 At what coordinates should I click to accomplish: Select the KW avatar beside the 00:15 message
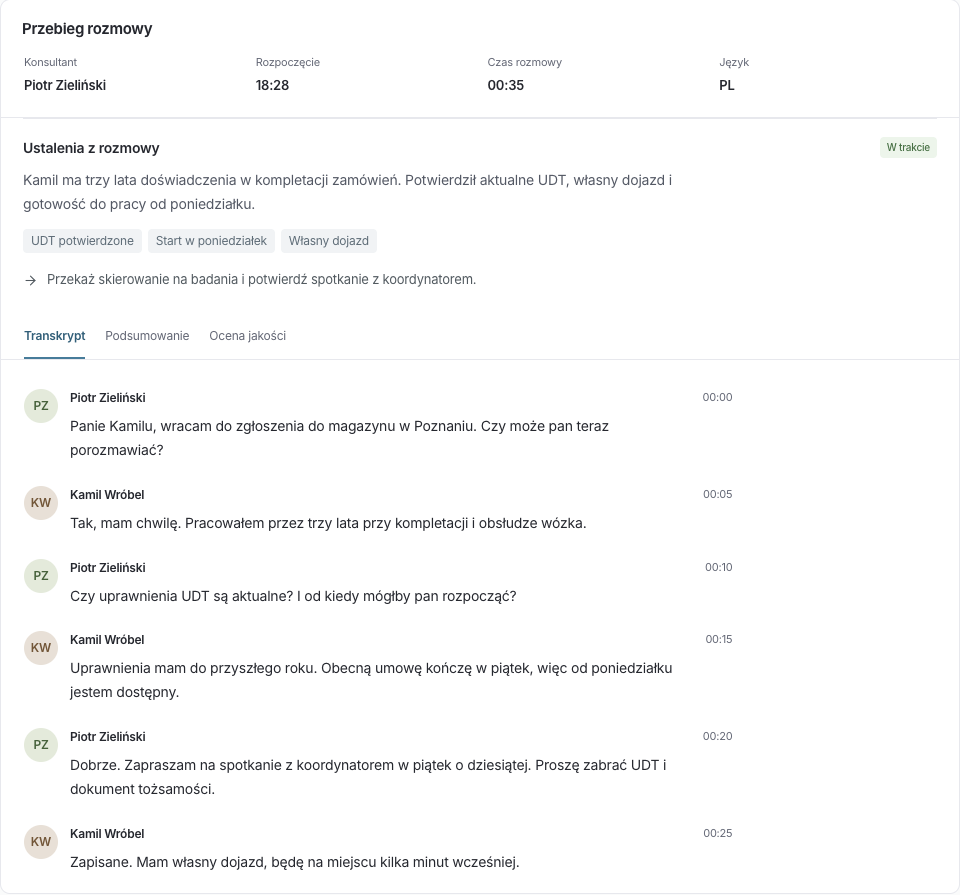(41, 648)
